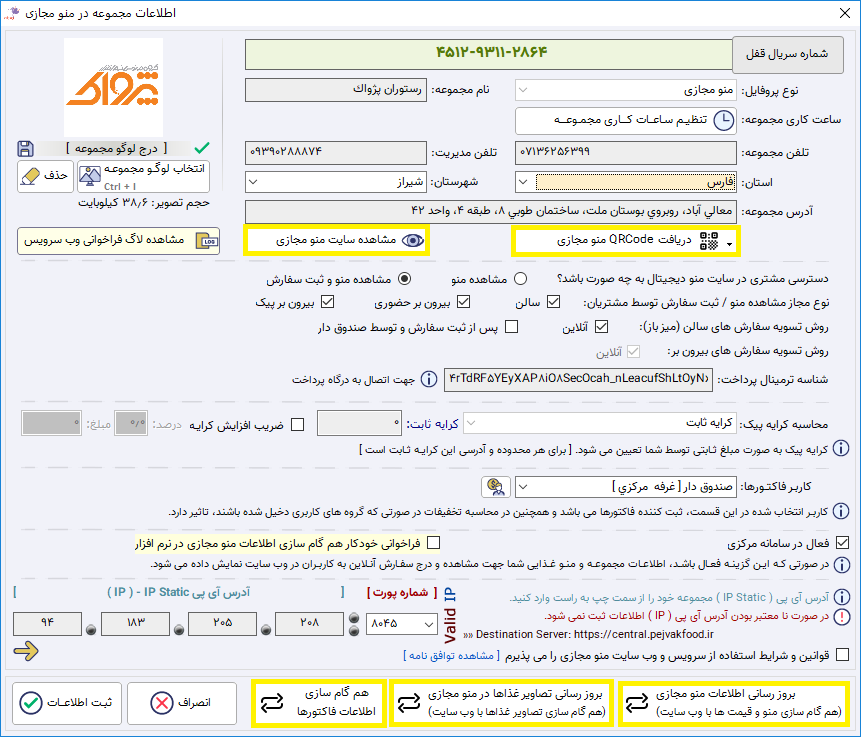This screenshot has height=737, width=861.
Task: Click مشاهده سایت منو مجازی button
Action: (336, 241)
